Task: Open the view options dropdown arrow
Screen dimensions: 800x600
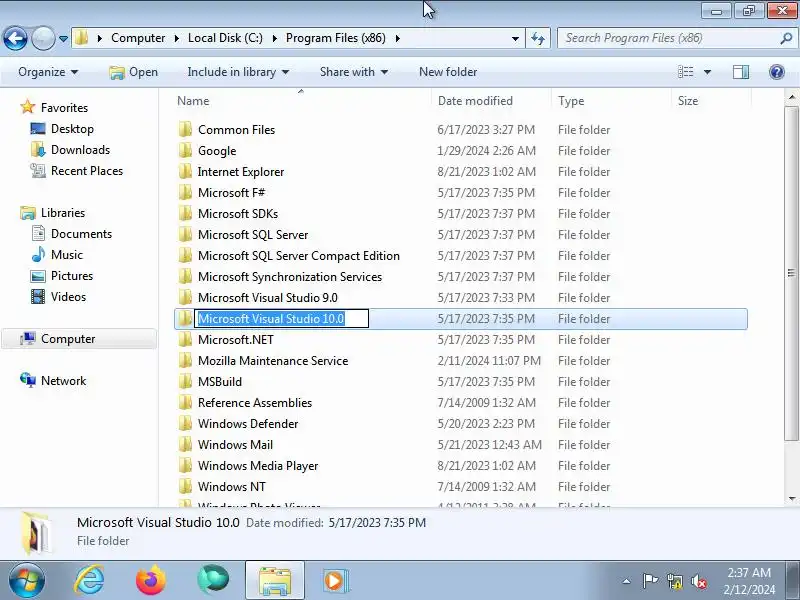Action: 707,72
